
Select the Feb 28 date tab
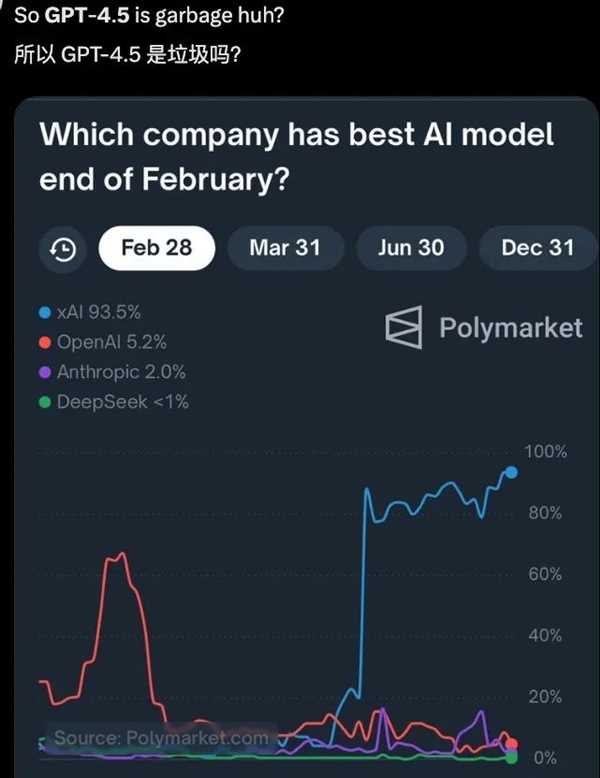(x=156, y=248)
